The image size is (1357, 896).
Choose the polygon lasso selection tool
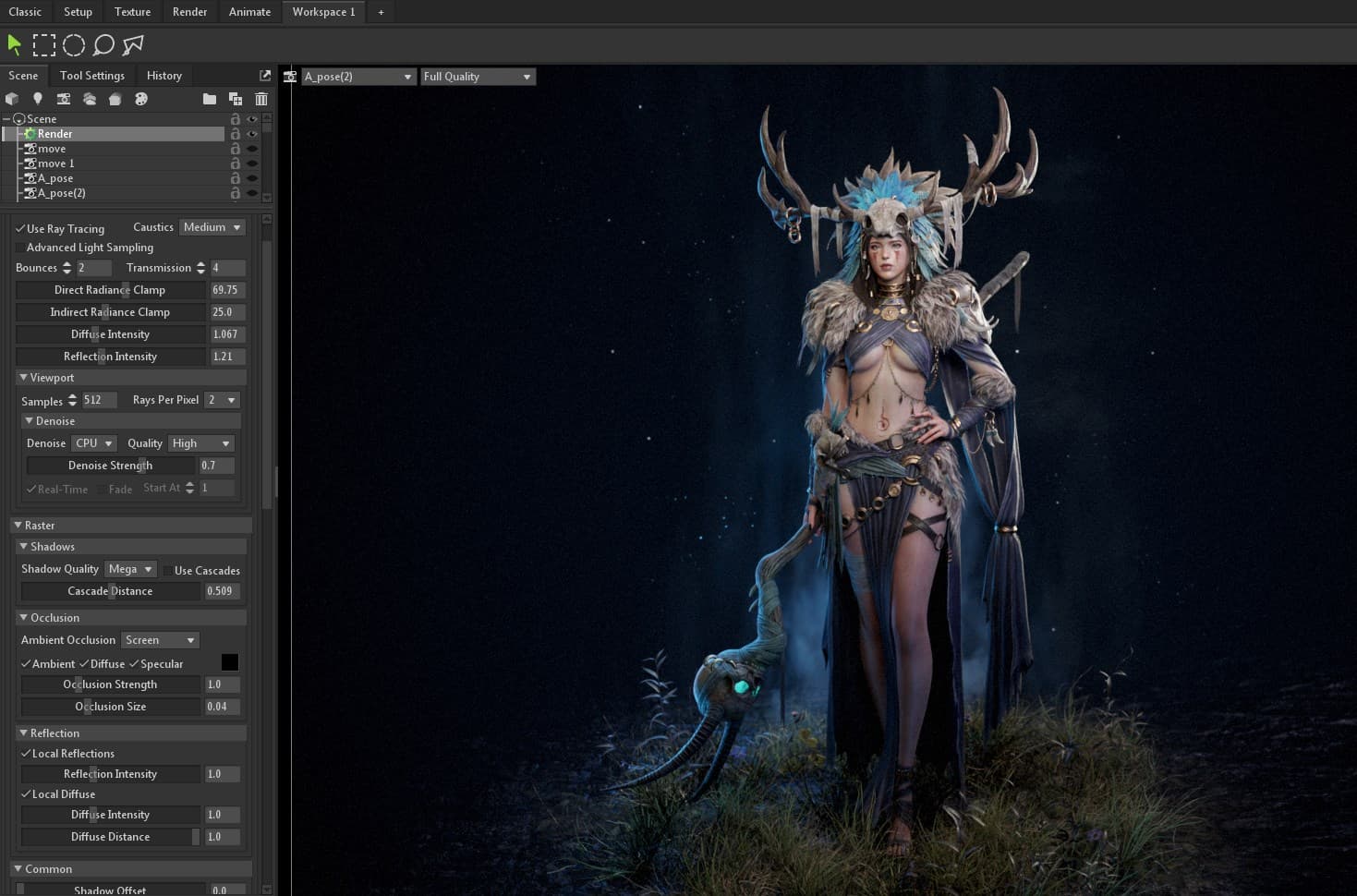tap(134, 44)
